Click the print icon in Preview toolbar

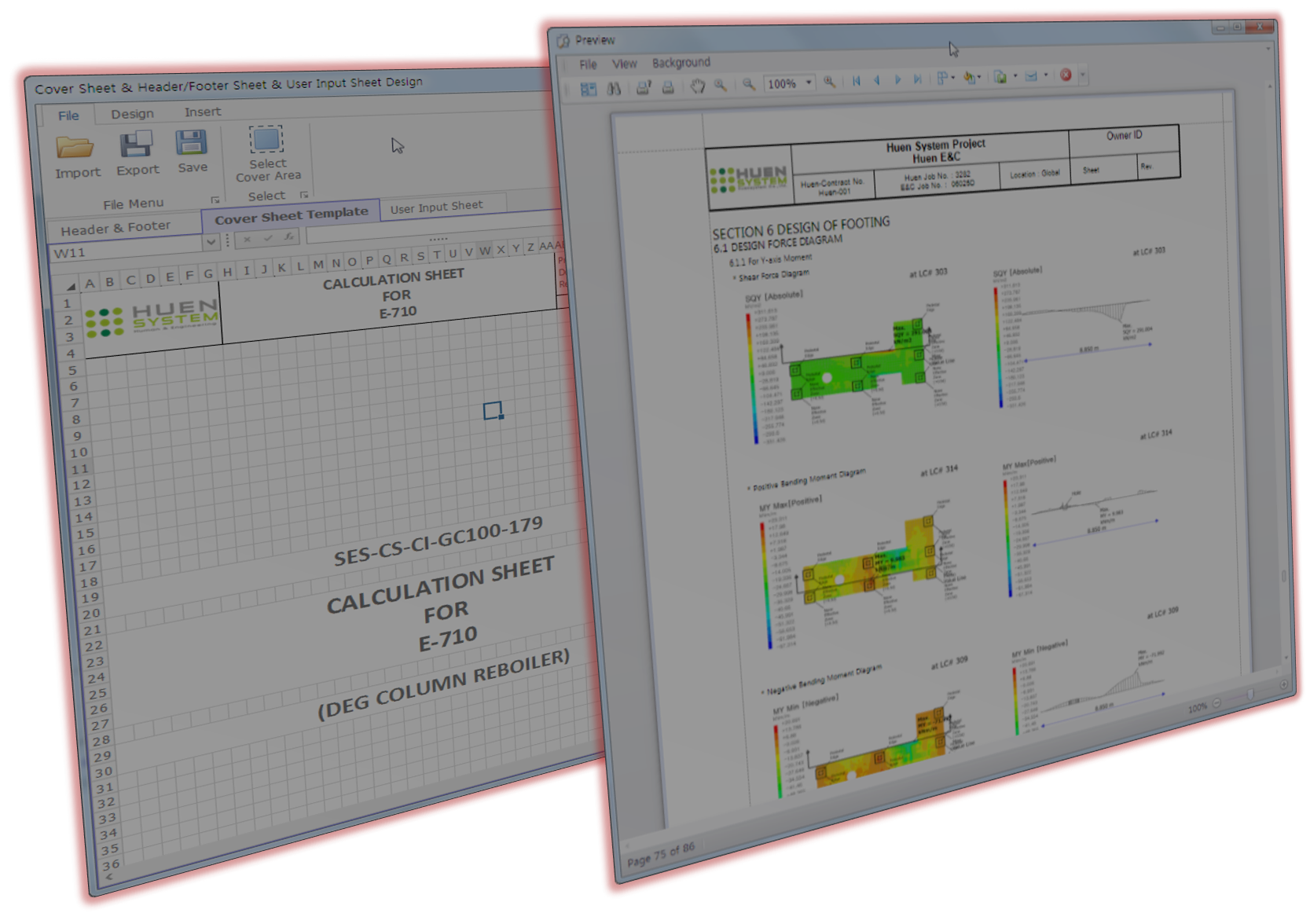(667, 87)
